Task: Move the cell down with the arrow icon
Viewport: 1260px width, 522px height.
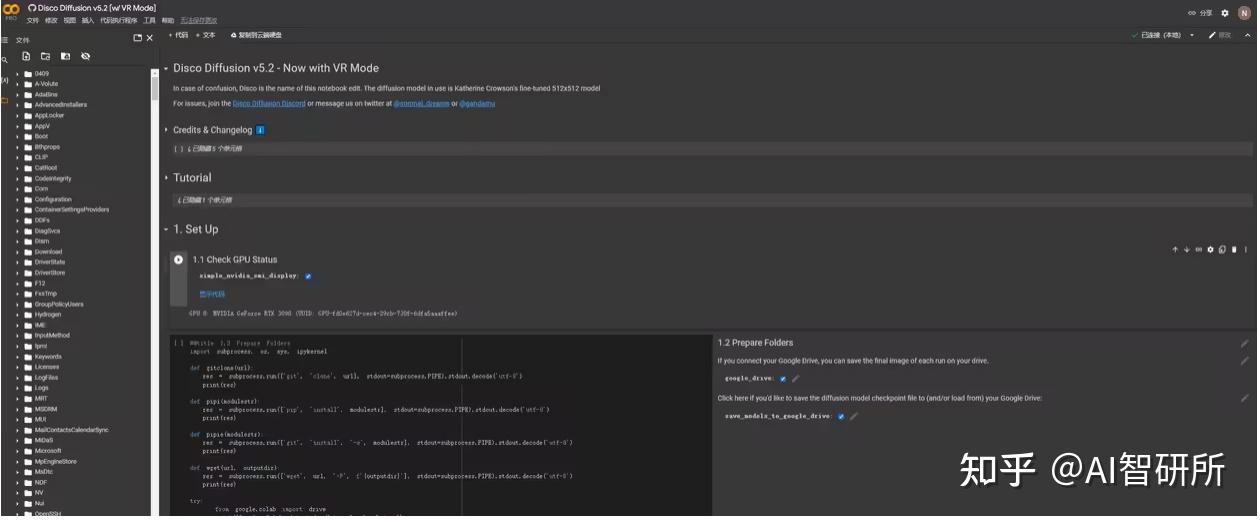Action: 1187,249
